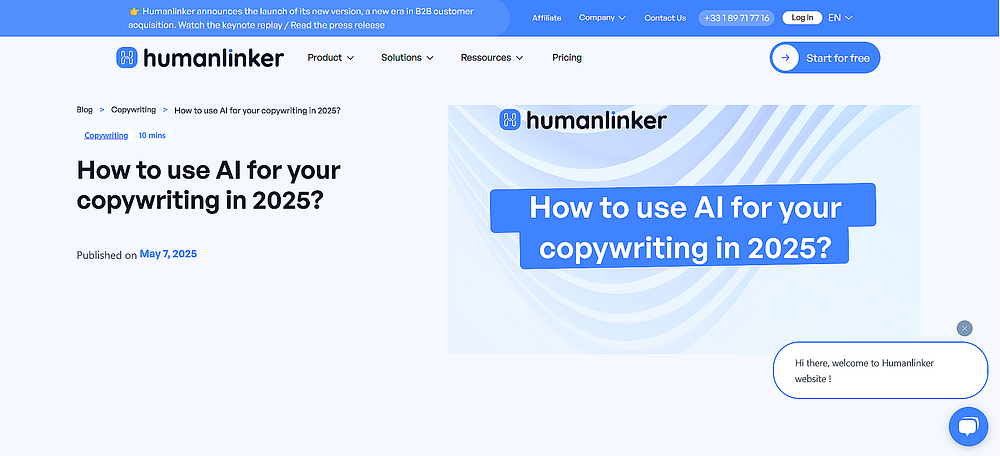The height and width of the screenshot is (456, 1000).
Task: Click the welcome message chat bubble
Action: click(x=880, y=371)
